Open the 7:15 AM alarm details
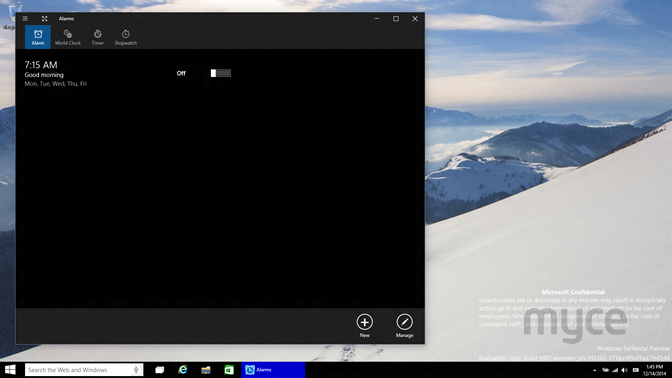 pyautogui.click(x=41, y=65)
